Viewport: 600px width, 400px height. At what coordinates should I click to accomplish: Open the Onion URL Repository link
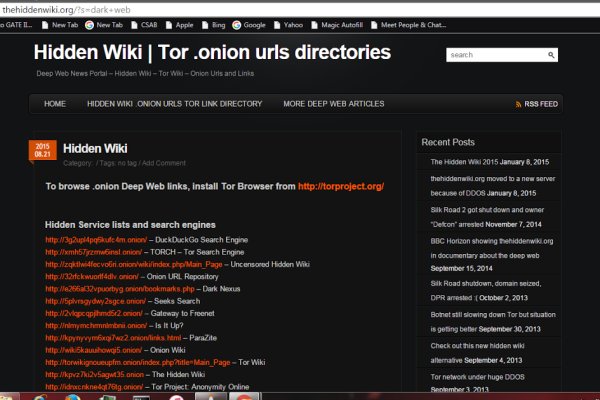92,277
